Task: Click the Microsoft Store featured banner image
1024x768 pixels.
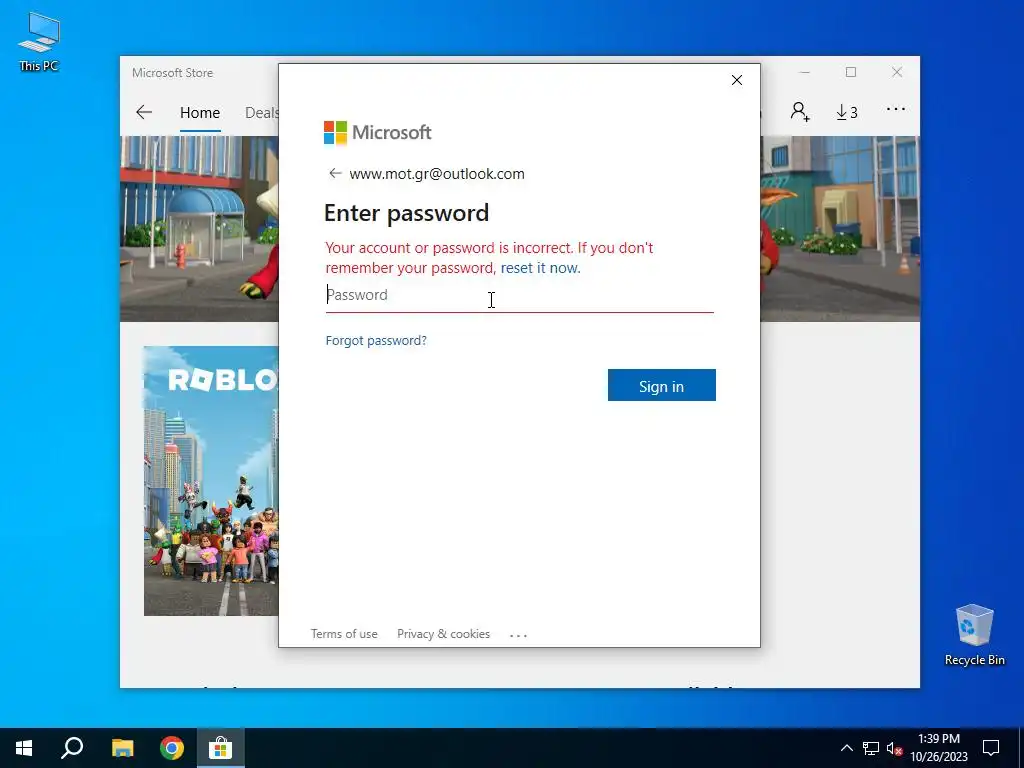Action: (199, 229)
